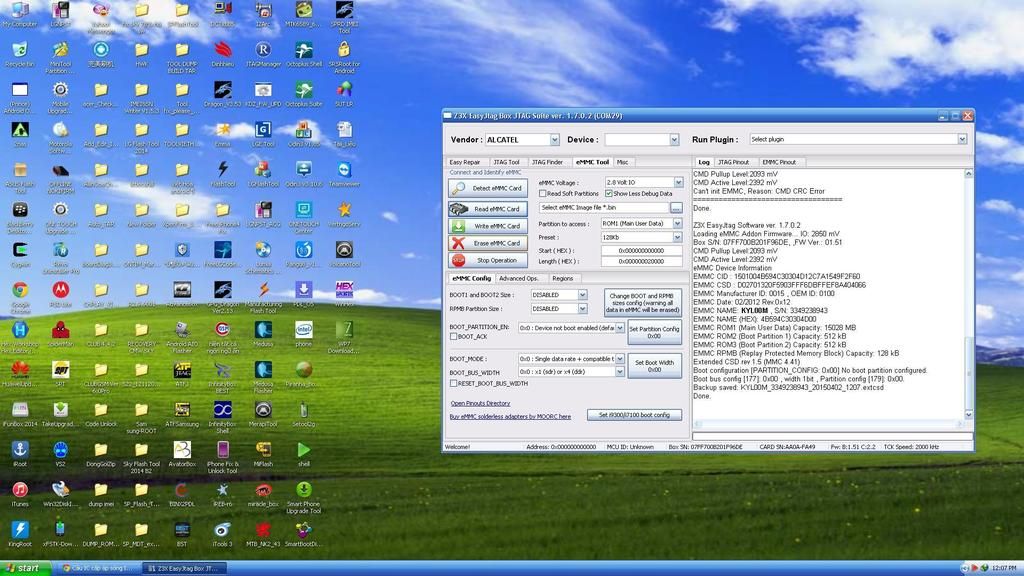Click Set i9300/i7100 boot config button

[x=634, y=415]
